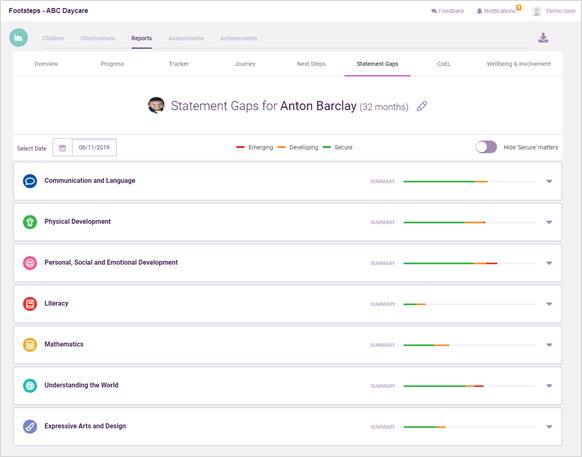This screenshot has width=582, height=457.
Task: Expand Personal, Social and Emotional Development
Action: coord(549,263)
